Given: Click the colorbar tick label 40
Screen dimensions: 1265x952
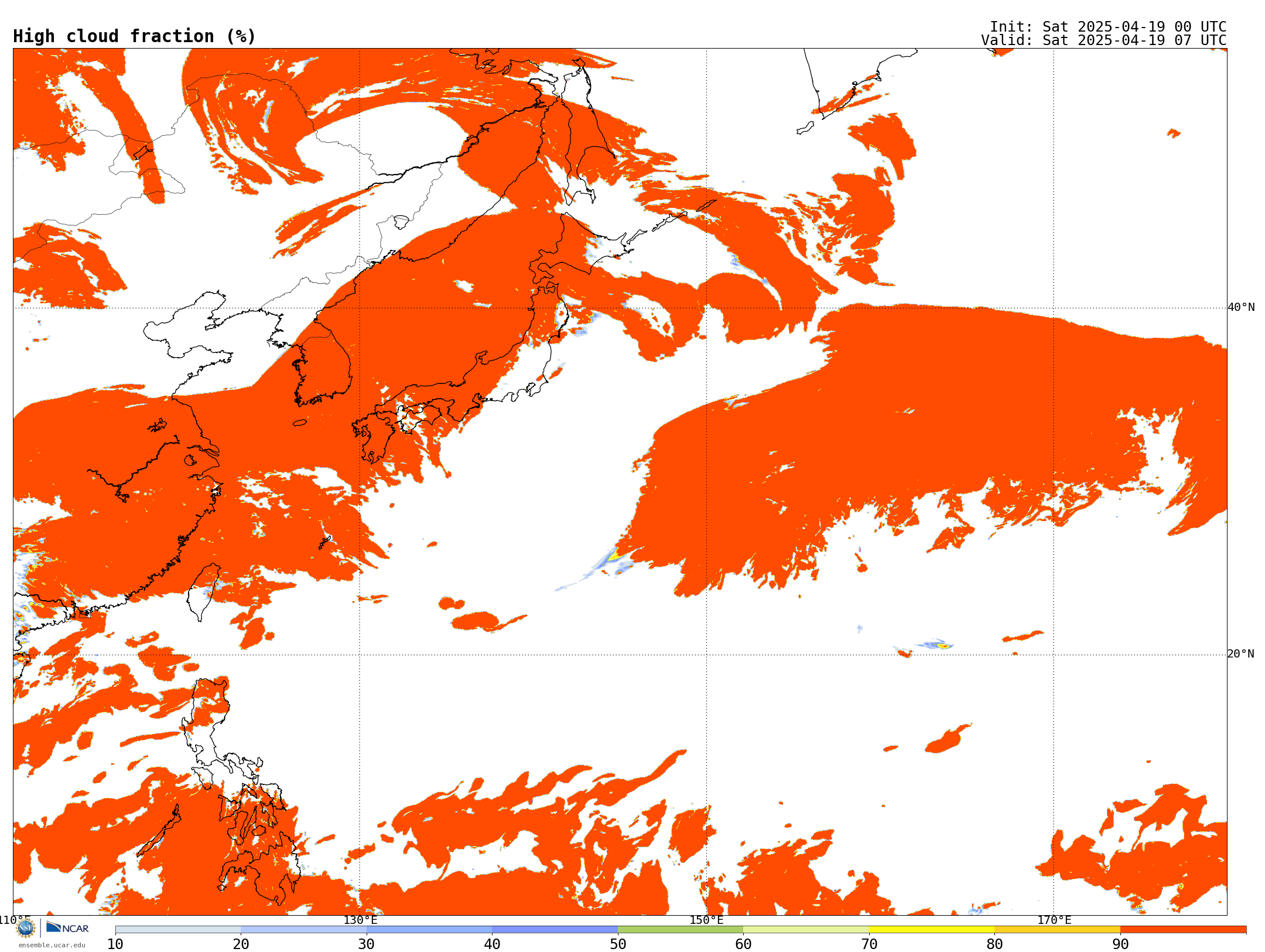Looking at the screenshot, I should tap(492, 944).
